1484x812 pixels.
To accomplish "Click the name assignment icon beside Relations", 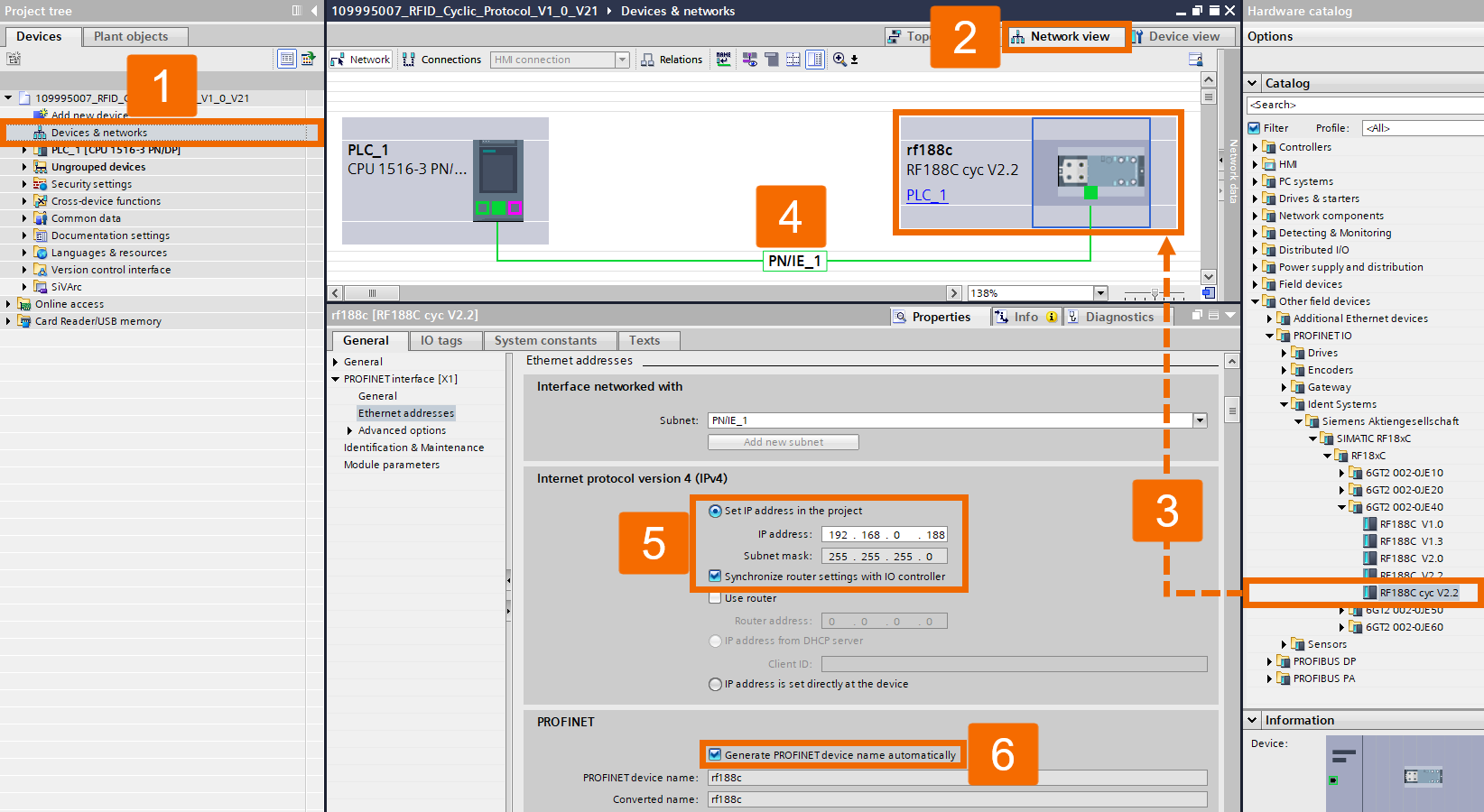I will [x=724, y=60].
